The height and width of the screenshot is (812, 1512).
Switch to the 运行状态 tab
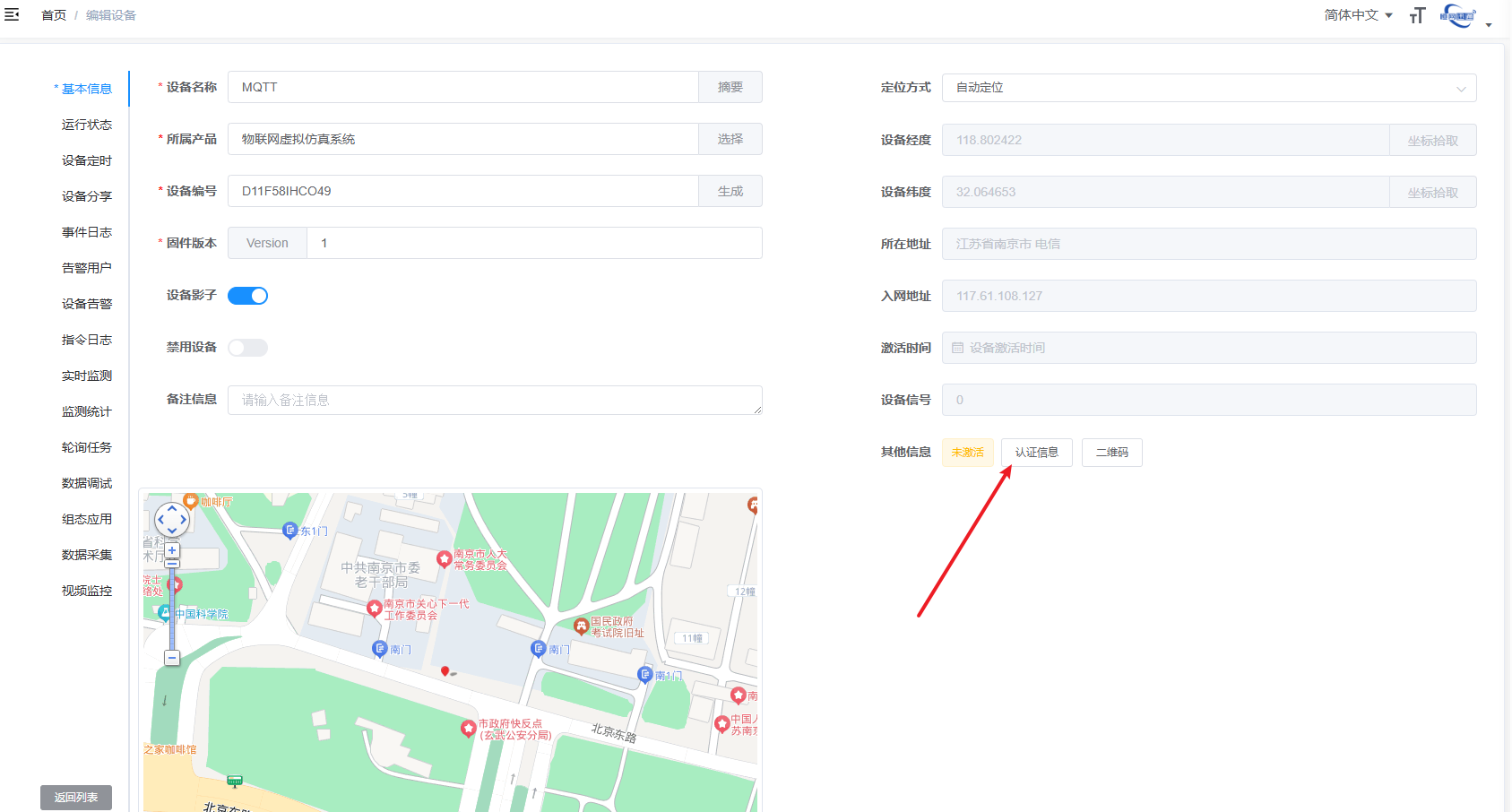coord(87,125)
